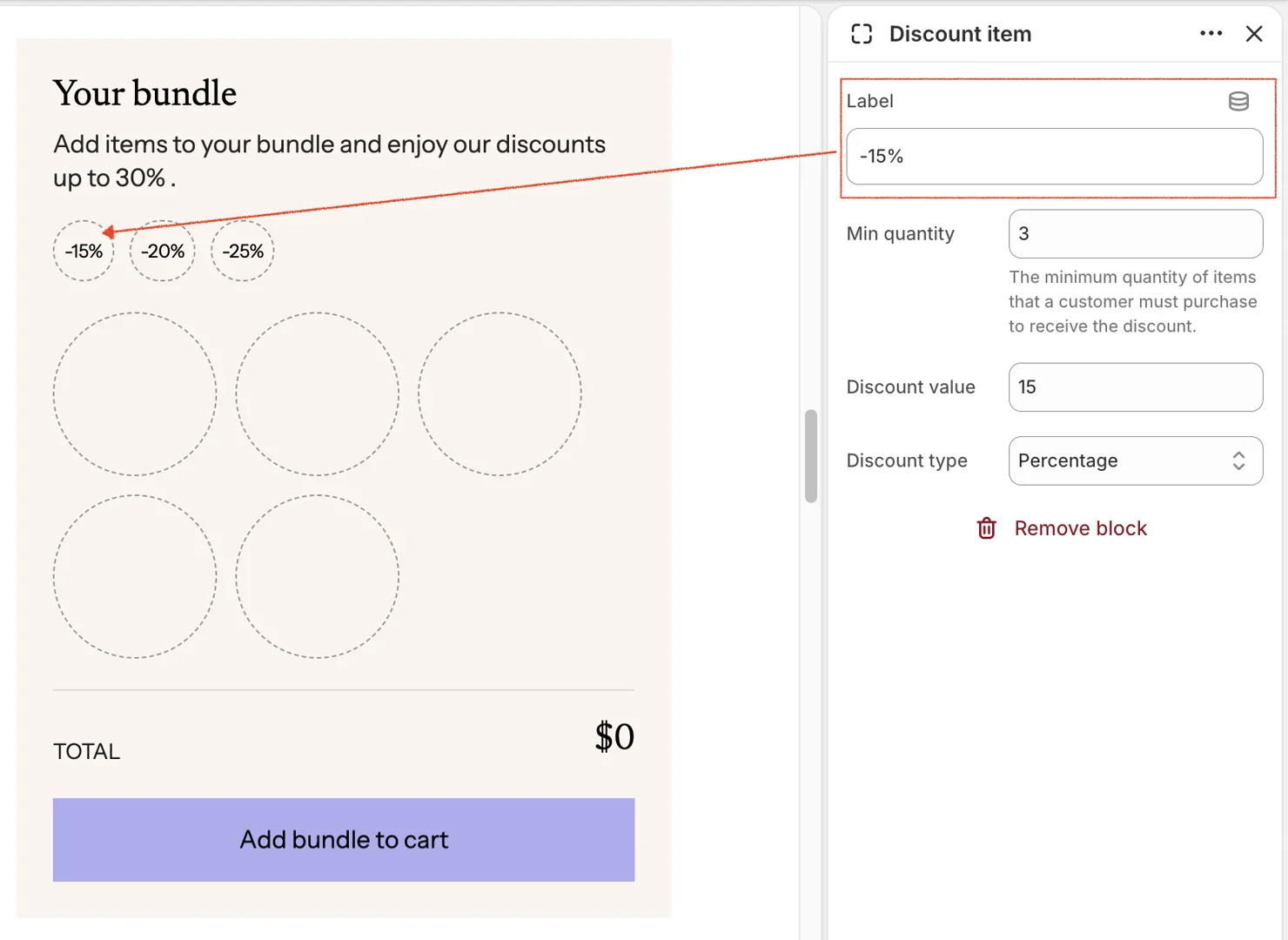1288x940 pixels.
Task: Click the last empty bundle slot circle
Action: tap(317, 576)
